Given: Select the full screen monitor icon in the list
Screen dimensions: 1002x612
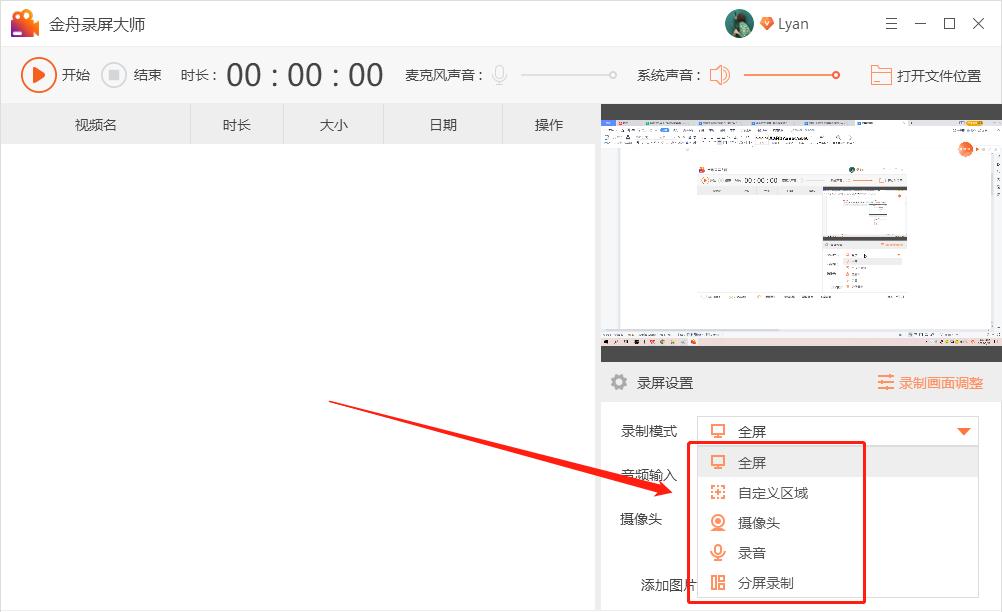Looking at the screenshot, I should pyautogui.click(x=718, y=463).
